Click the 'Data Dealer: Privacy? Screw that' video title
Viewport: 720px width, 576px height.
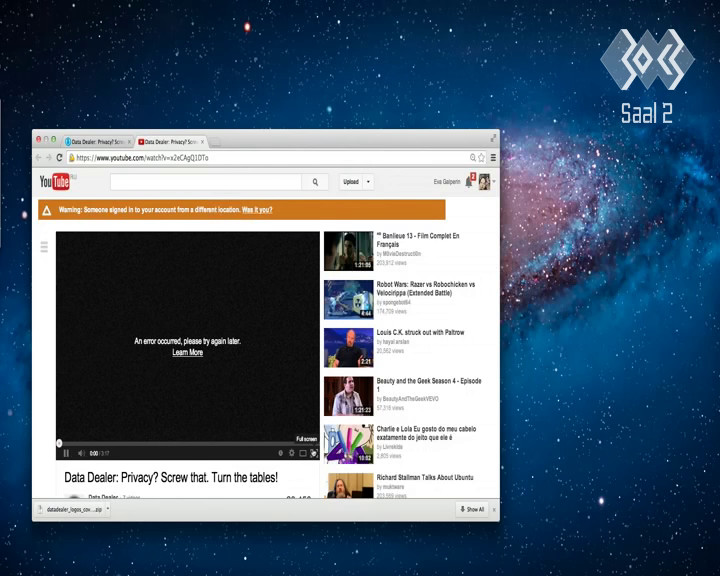click(x=171, y=477)
